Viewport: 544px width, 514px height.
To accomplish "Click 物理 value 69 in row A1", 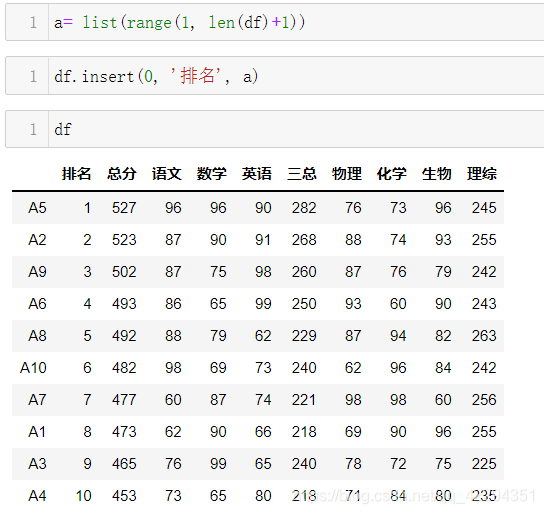I will pos(354,432).
